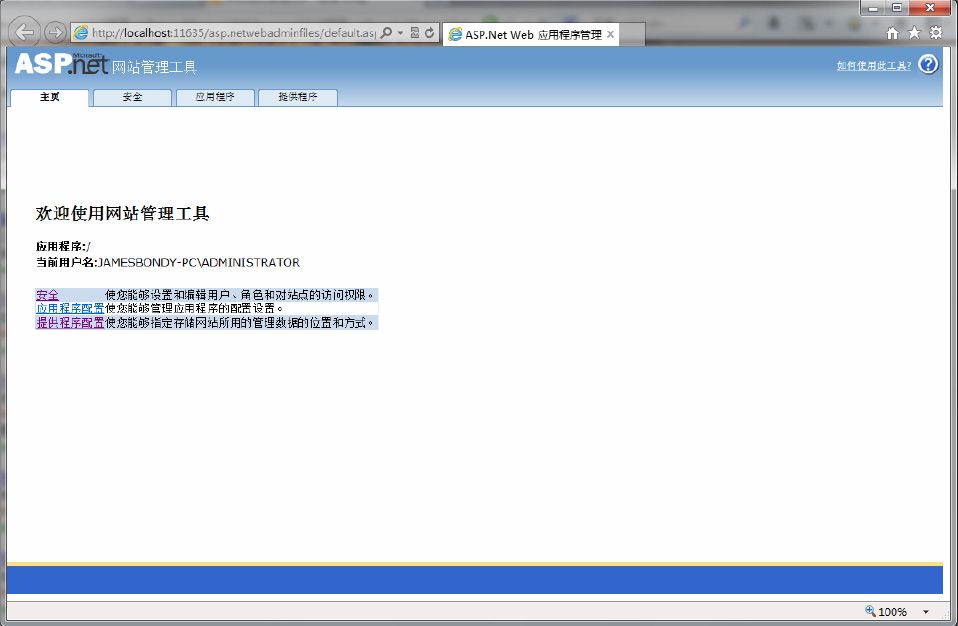
Task: Open the blank new-tab button
Action: pos(632,35)
